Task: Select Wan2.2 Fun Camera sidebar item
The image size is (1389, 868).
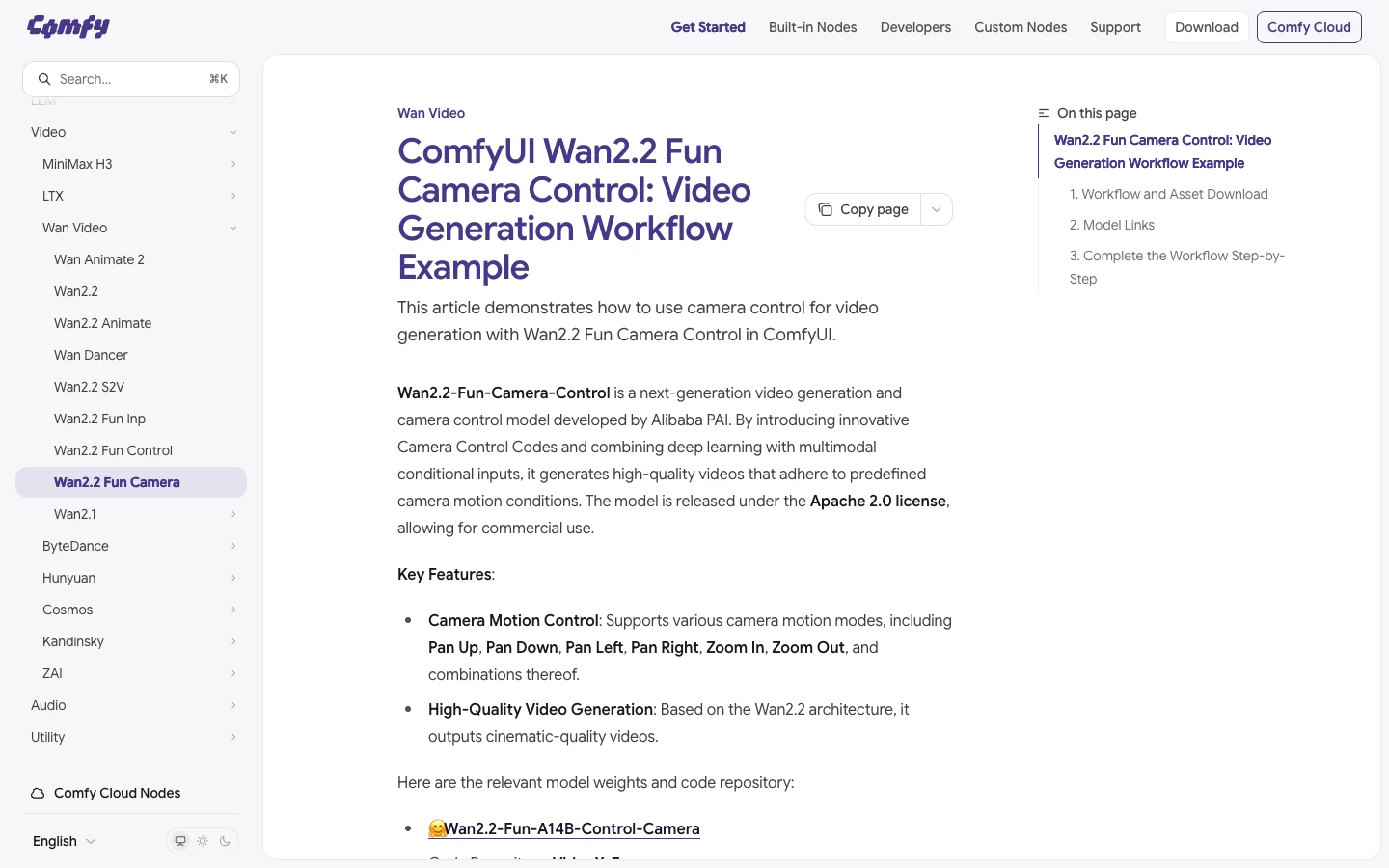Action: coord(131,482)
